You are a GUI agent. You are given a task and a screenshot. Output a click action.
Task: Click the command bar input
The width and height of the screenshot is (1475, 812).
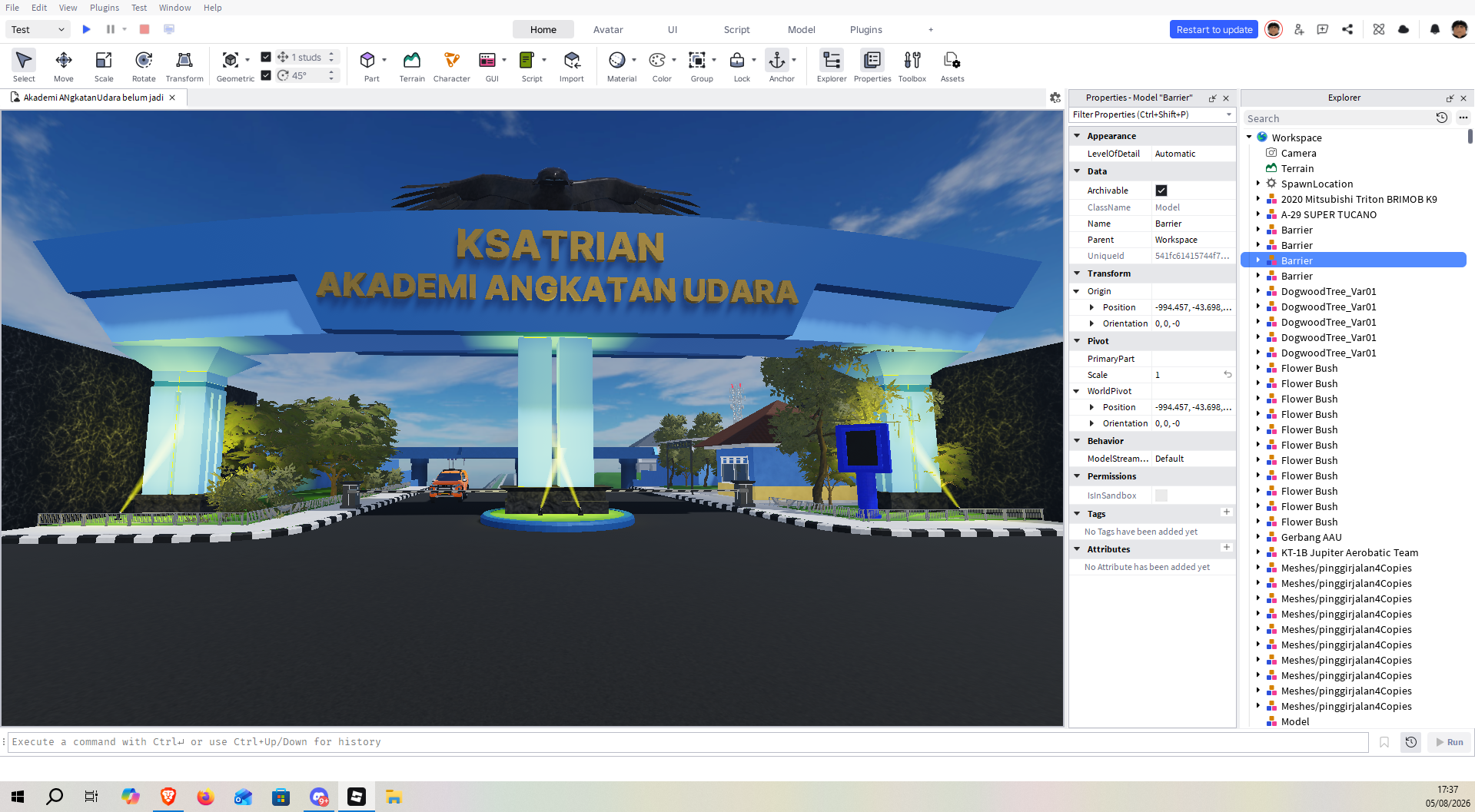(x=688, y=742)
